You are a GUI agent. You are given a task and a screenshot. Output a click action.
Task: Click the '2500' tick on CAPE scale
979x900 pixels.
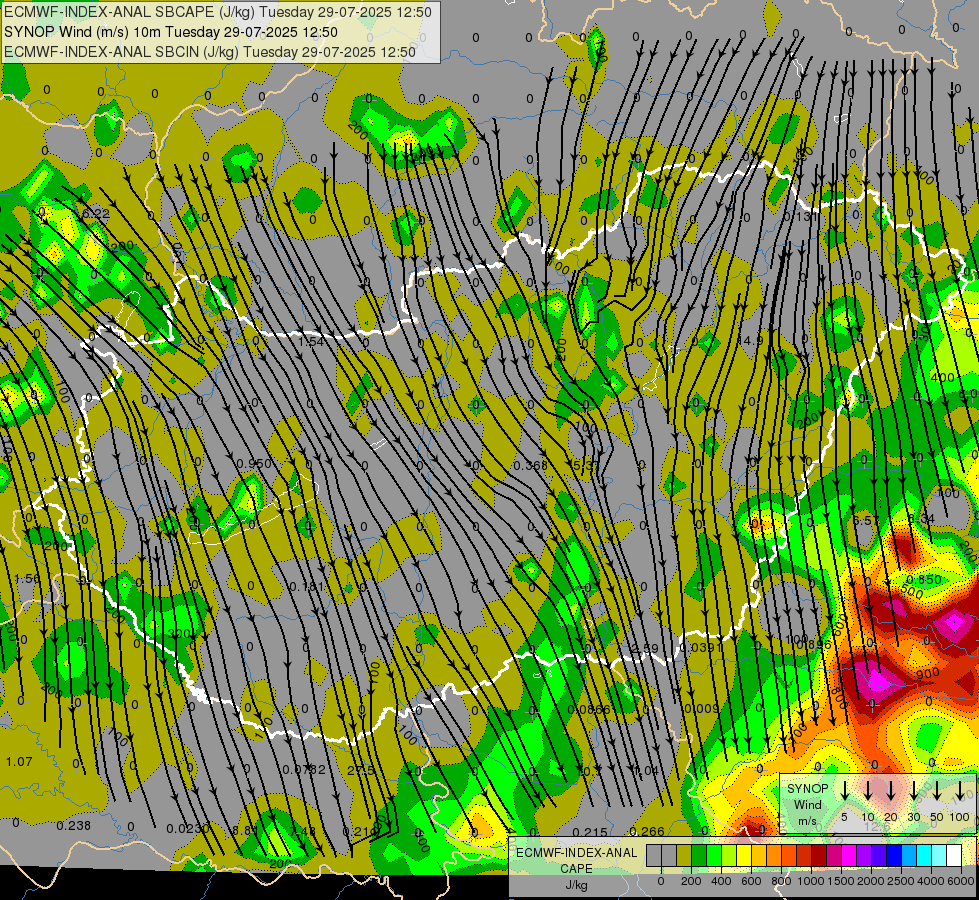pos(901,881)
